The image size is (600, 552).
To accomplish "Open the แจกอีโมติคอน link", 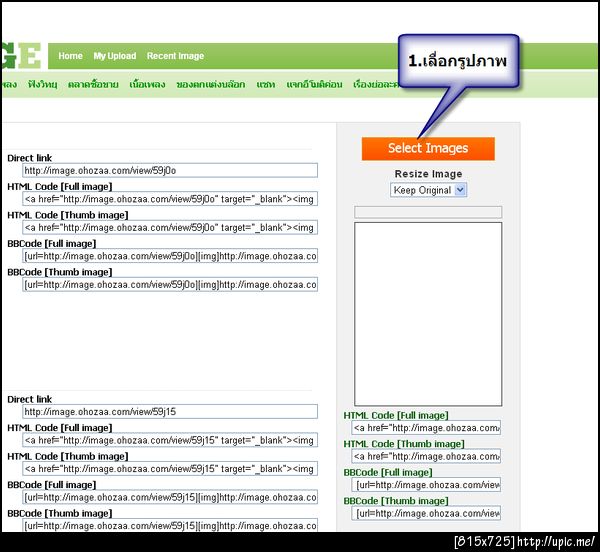I will point(314,84).
